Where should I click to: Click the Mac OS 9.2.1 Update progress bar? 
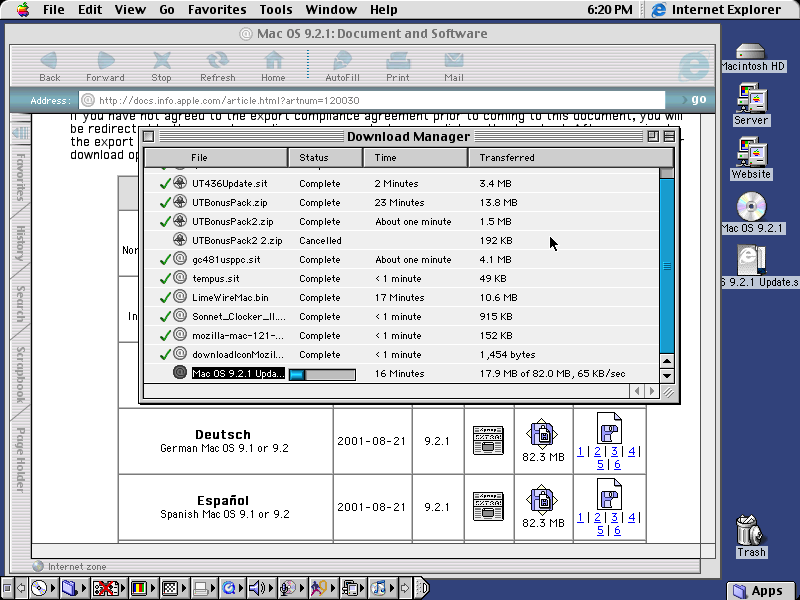[322, 373]
